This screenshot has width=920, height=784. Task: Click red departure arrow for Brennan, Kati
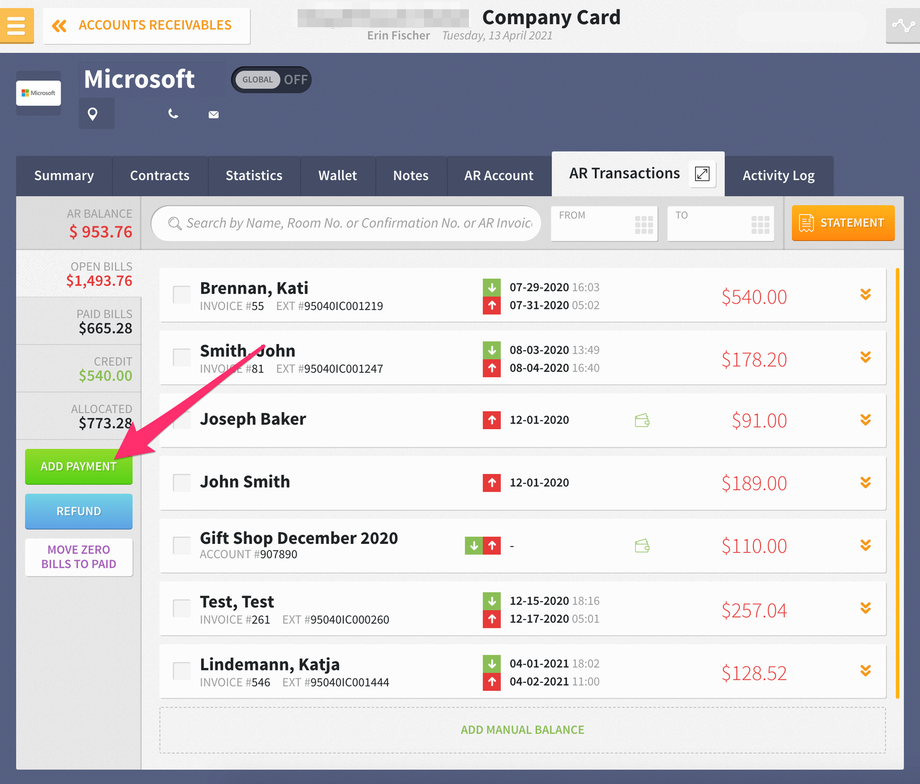coord(492,305)
